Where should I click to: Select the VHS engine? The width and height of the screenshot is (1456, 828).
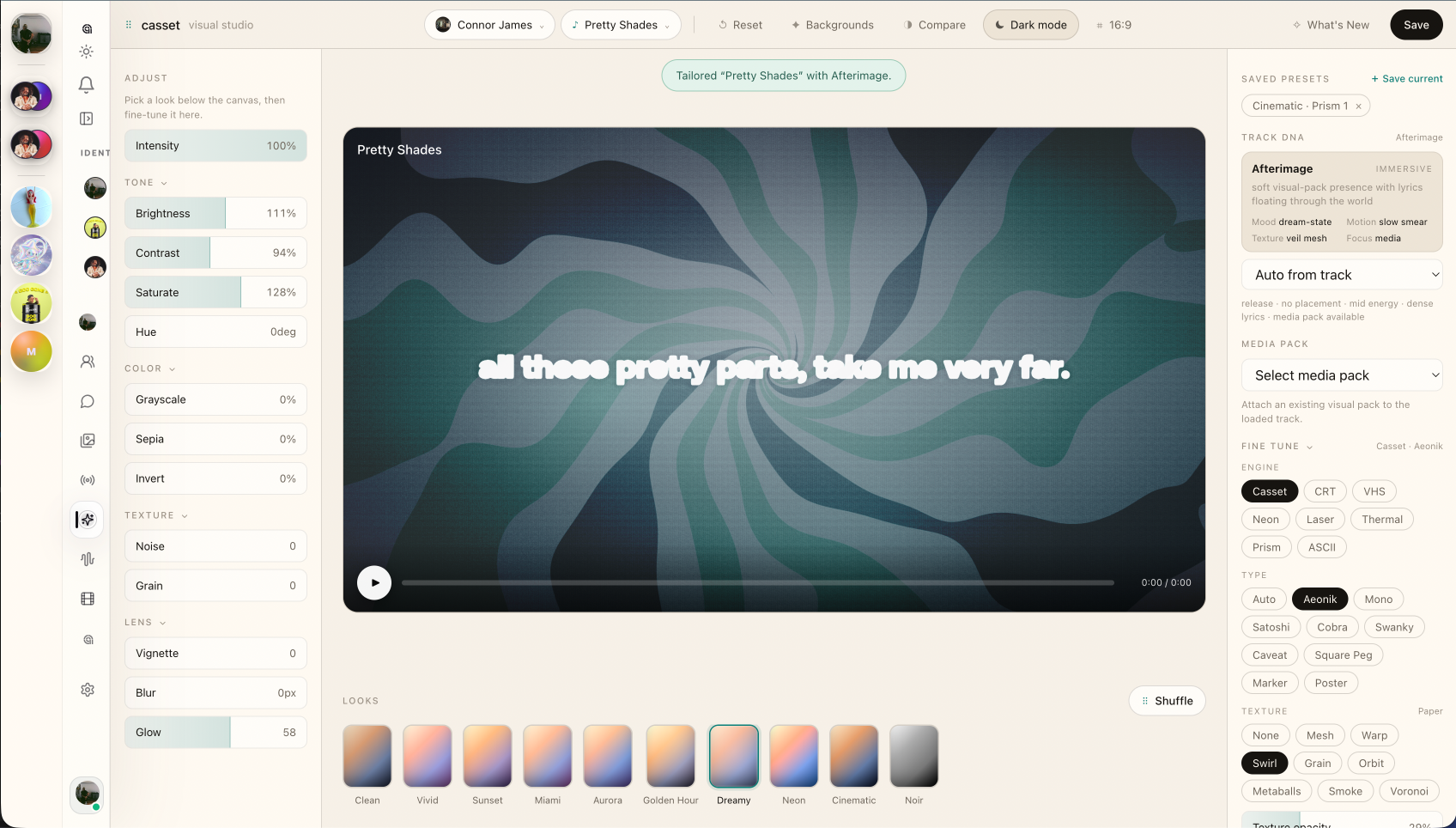point(1374,491)
